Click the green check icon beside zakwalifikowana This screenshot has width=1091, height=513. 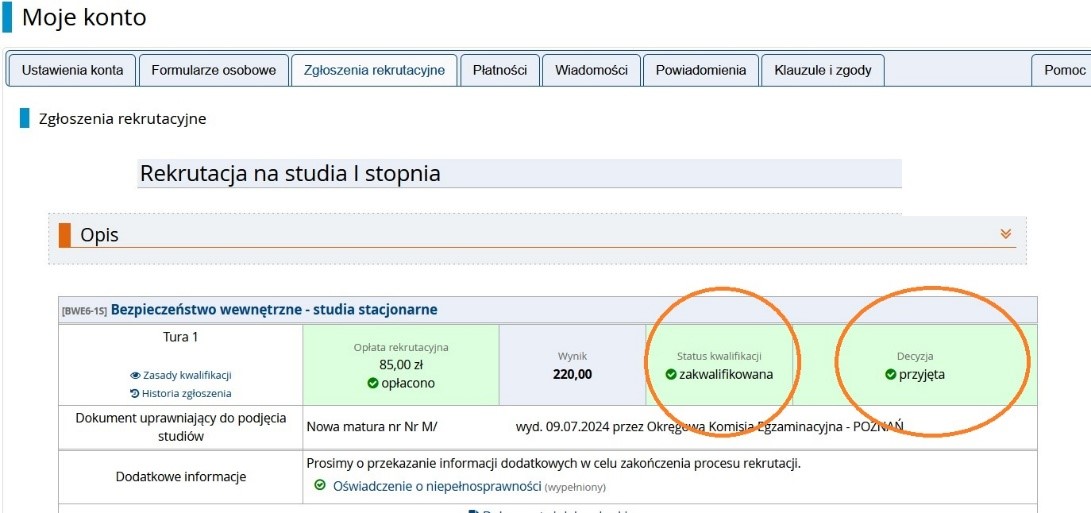(671, 375)
